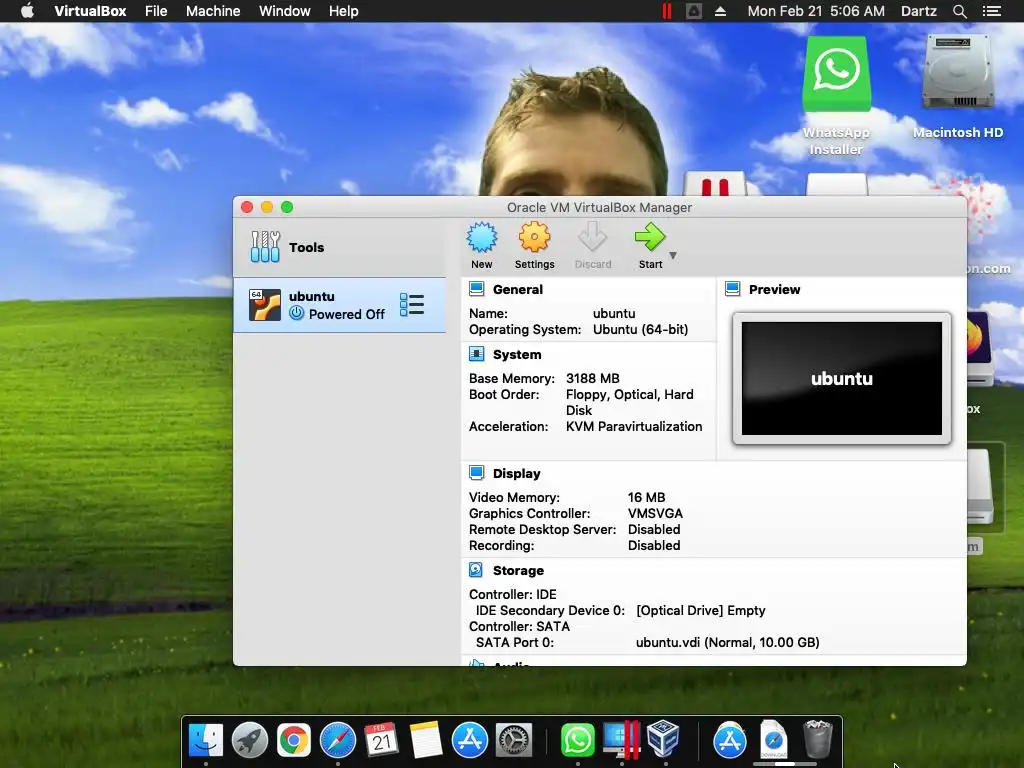Open System Preferences from the Dock
Image resolution: width=1024 pixels, height=768 pixels.
(x=514, y=741)
